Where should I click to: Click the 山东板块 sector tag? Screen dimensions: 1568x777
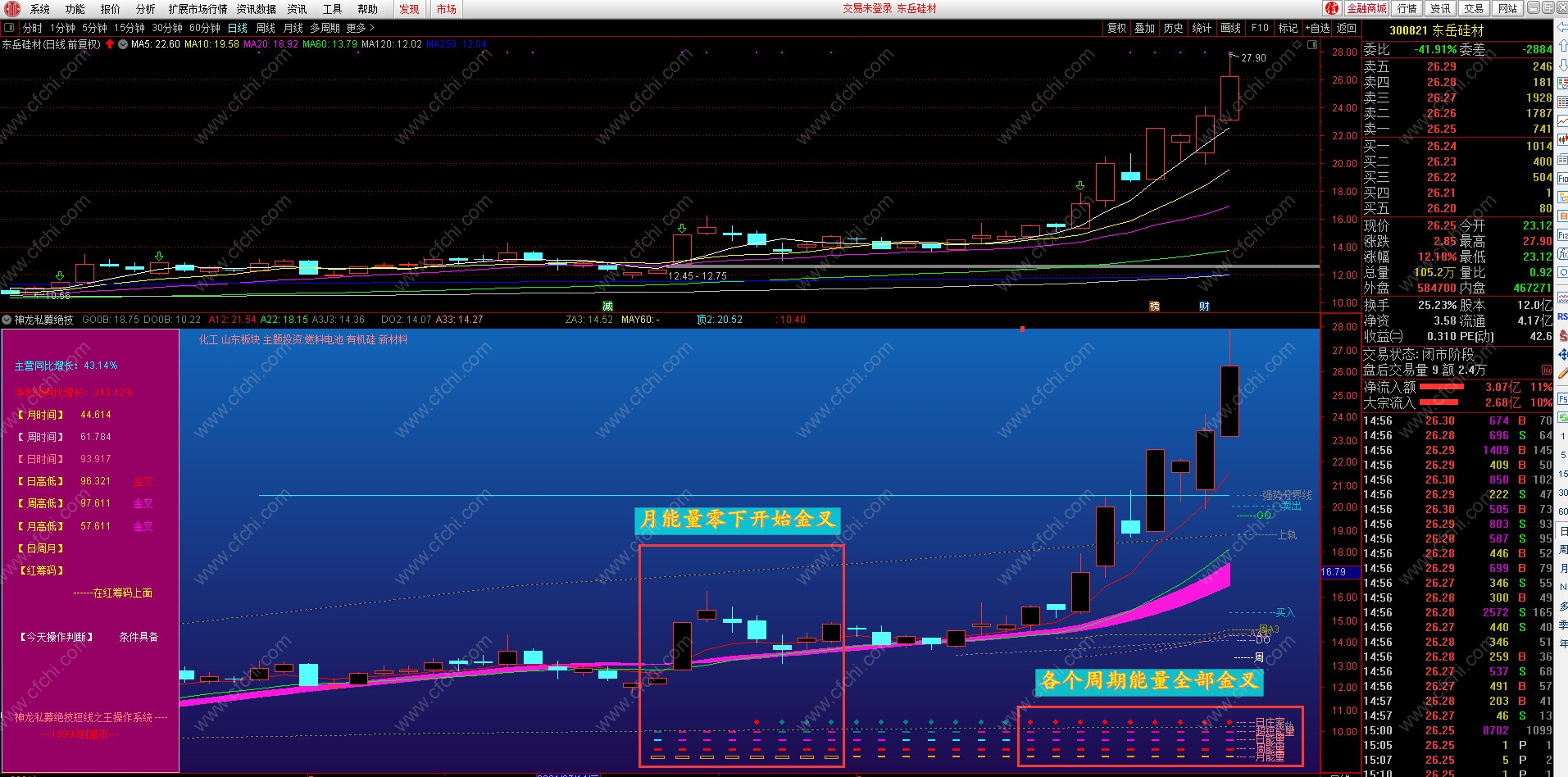pyautogui.click(x=240, y=339)
